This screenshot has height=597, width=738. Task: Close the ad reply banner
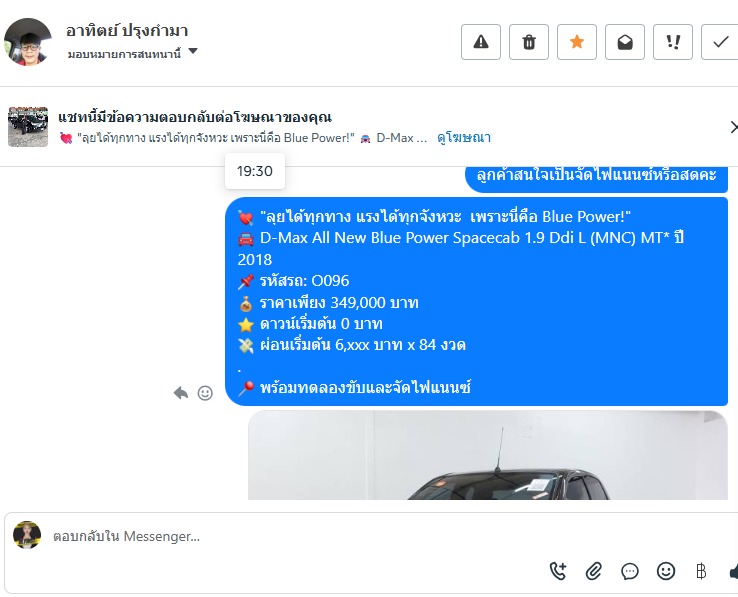coord(733,127)
